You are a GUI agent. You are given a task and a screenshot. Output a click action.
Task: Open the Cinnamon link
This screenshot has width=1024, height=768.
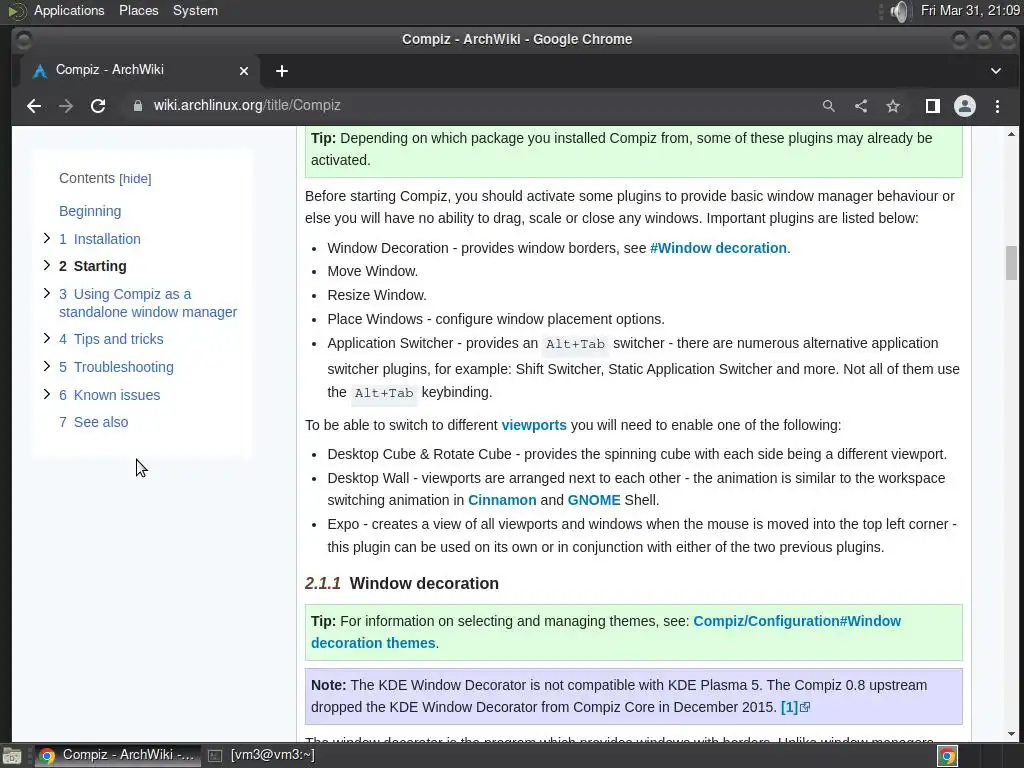point(502,500)
